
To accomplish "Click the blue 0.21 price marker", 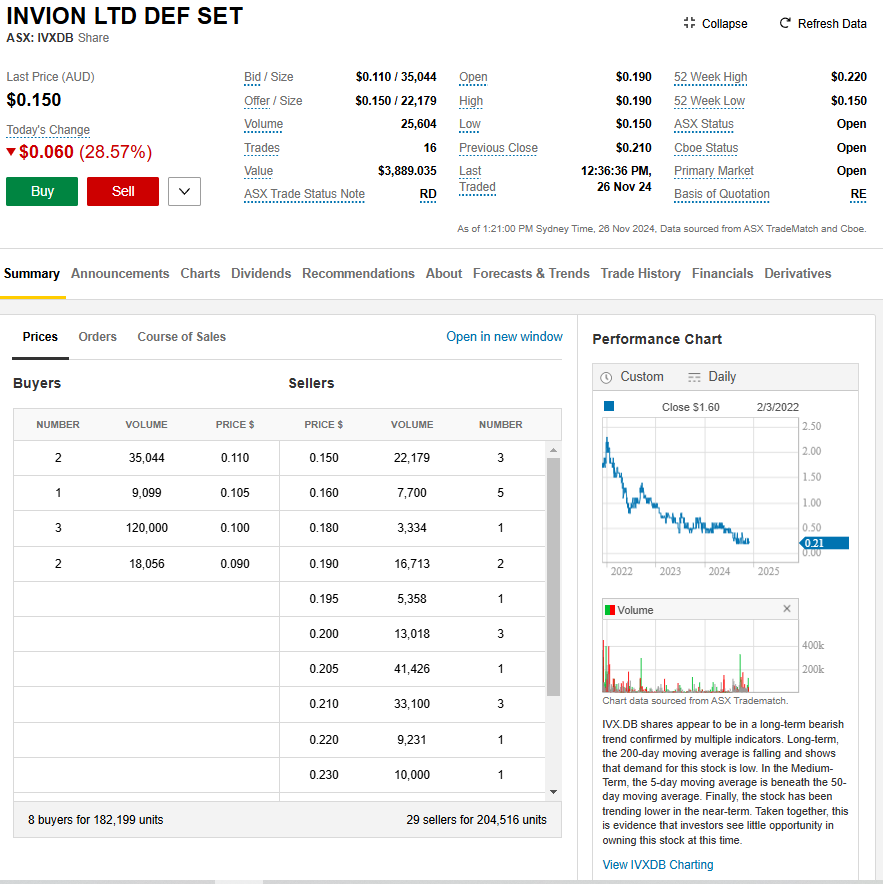I will tap(824, 543).
